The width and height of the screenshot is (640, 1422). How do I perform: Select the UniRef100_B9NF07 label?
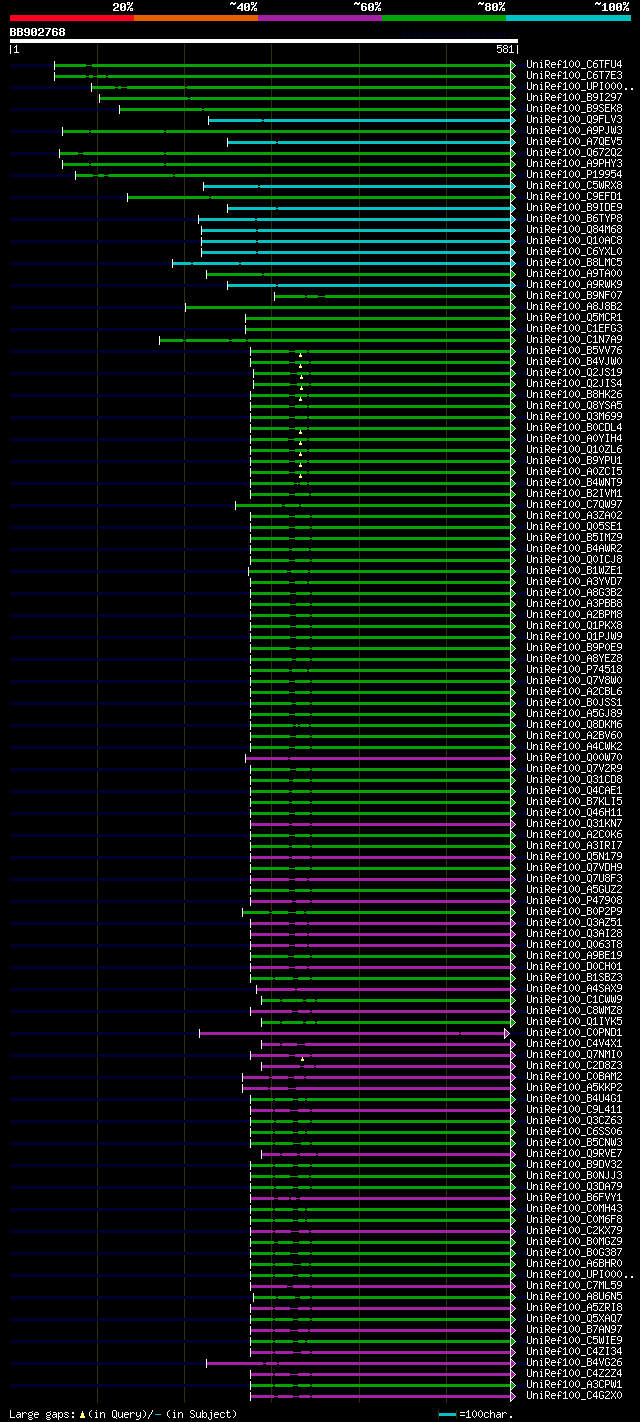pyautogui.click(x=575, y=296)
